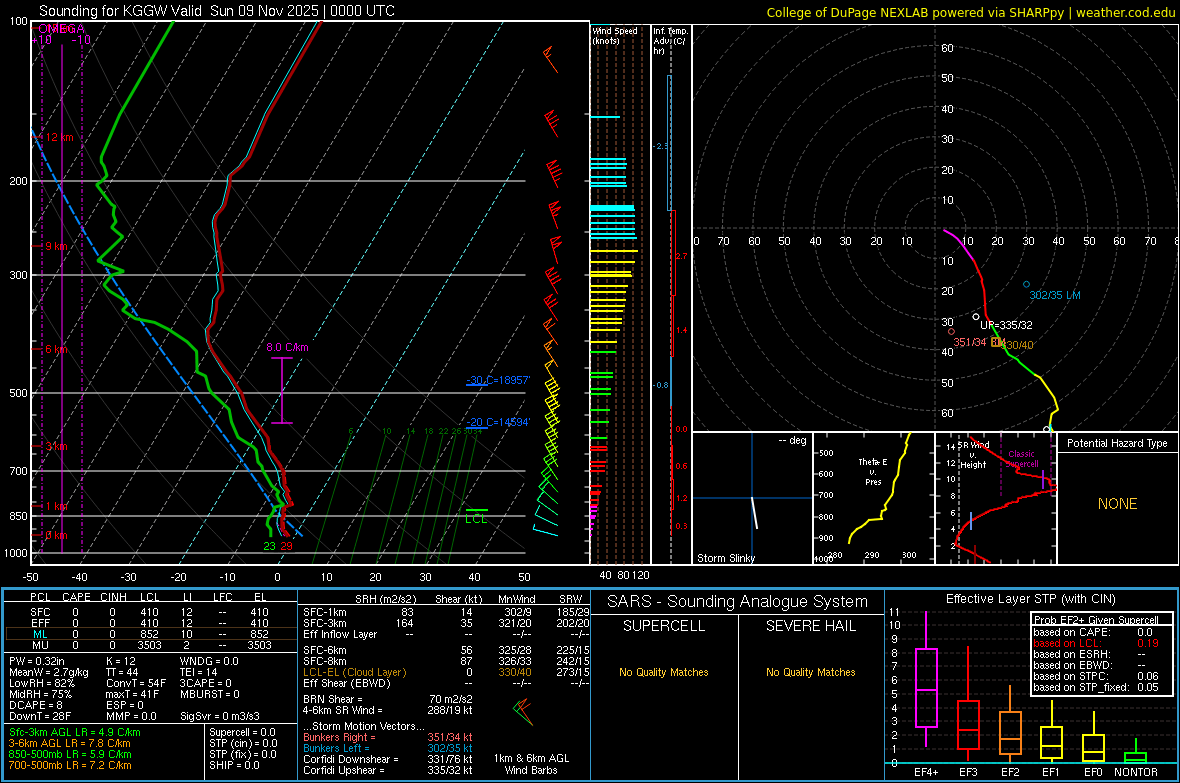
Task: Click the 'Sounding for KGGW Valid' title text
Action: (120, 11)
